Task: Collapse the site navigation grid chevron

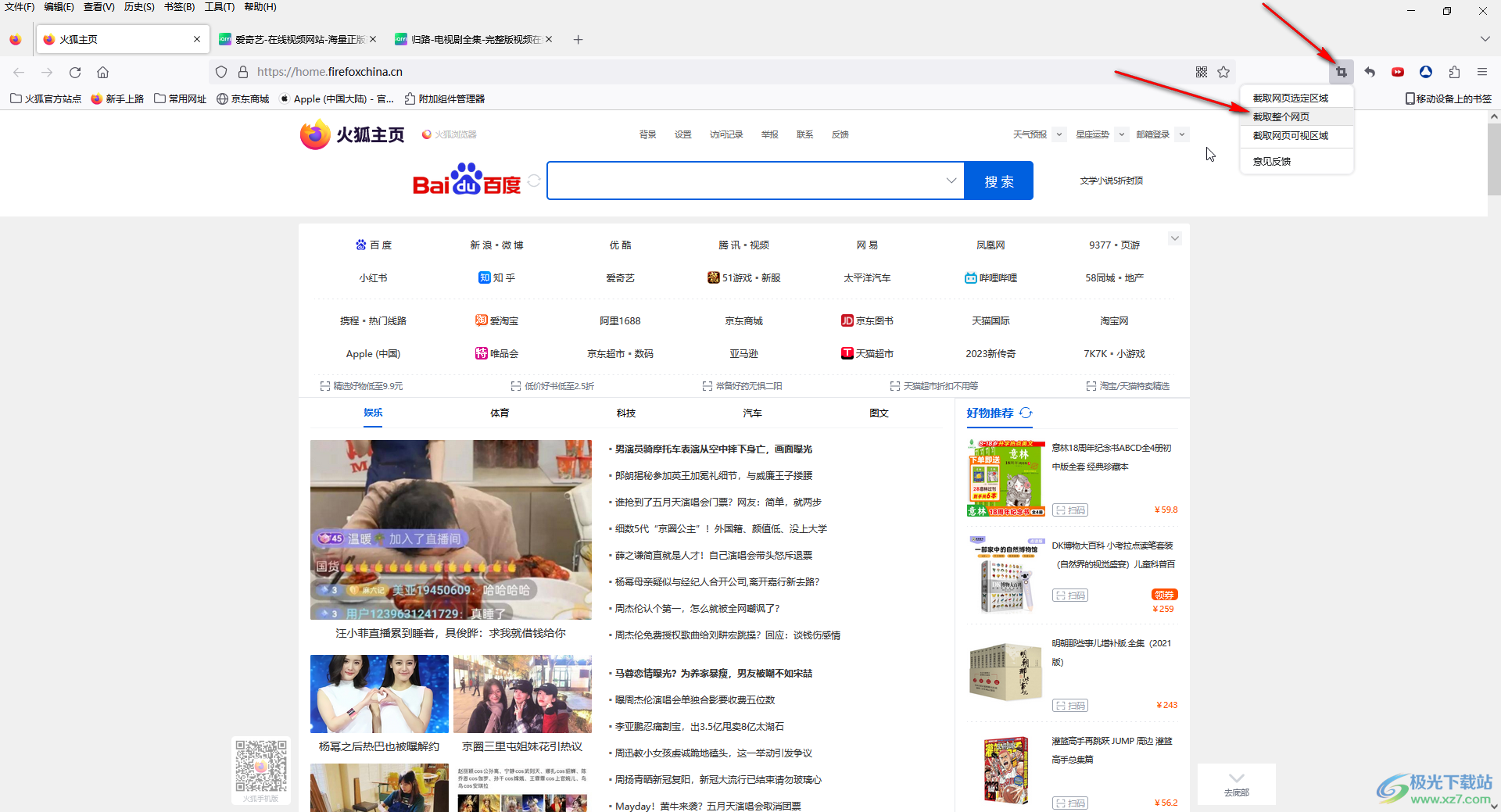Action: 1174,238
